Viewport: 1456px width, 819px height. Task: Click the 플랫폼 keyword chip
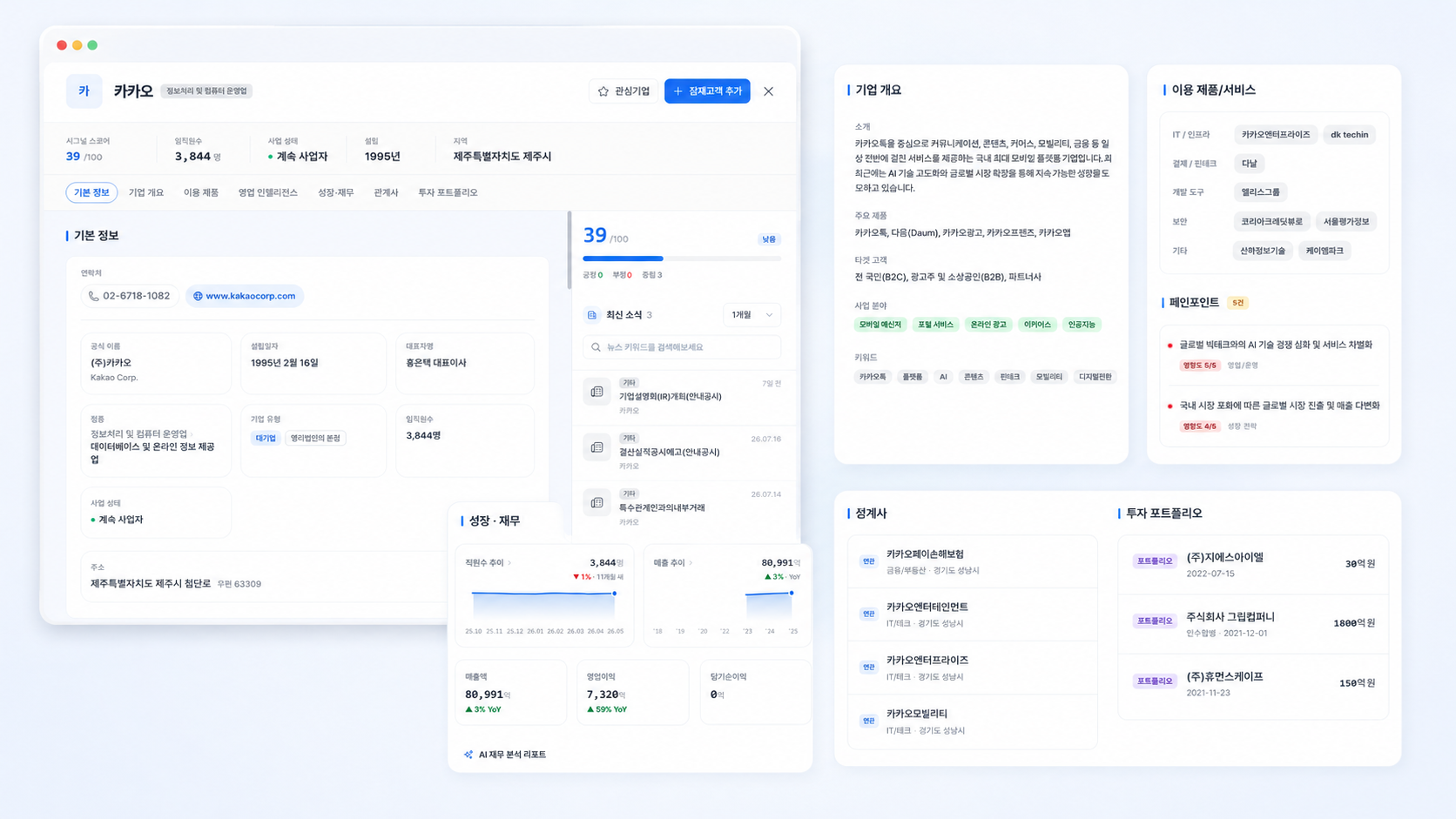913,377
